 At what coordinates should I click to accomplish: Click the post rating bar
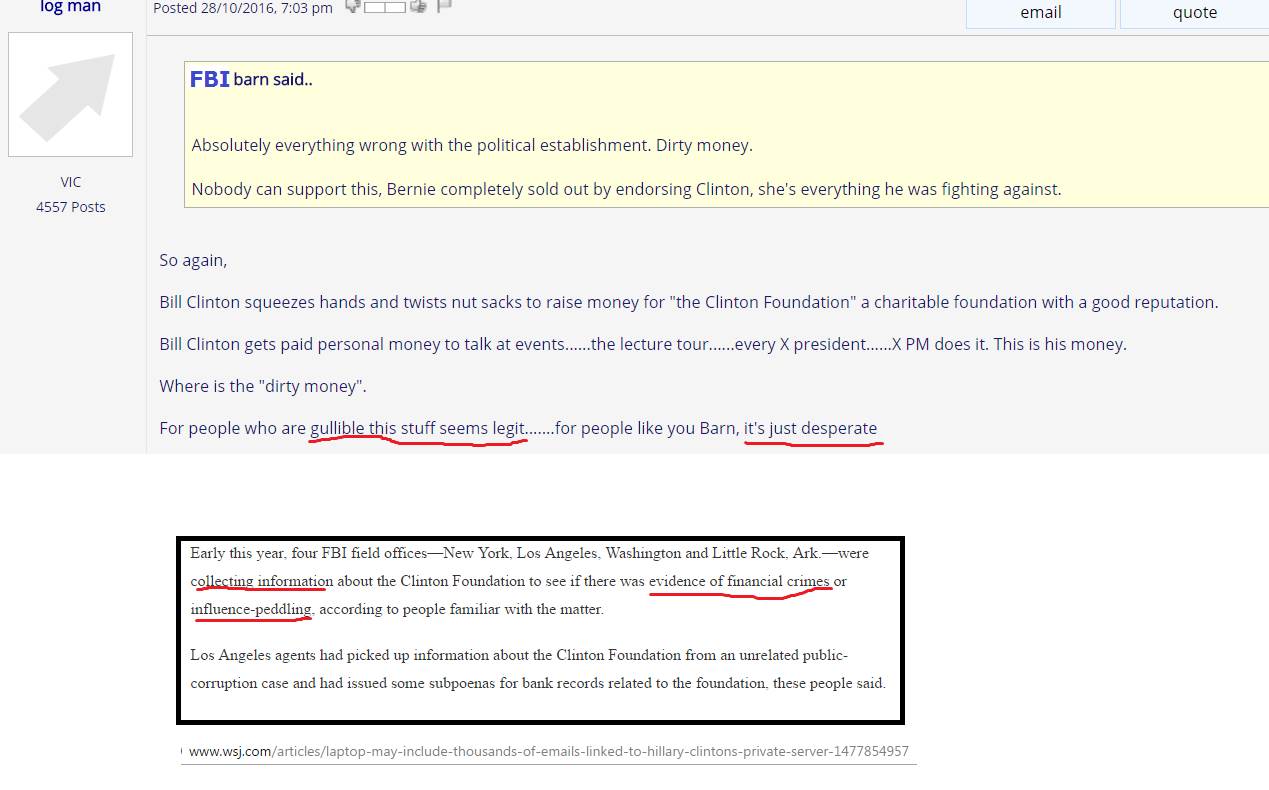pyautogui.click(x=385, y=7)
